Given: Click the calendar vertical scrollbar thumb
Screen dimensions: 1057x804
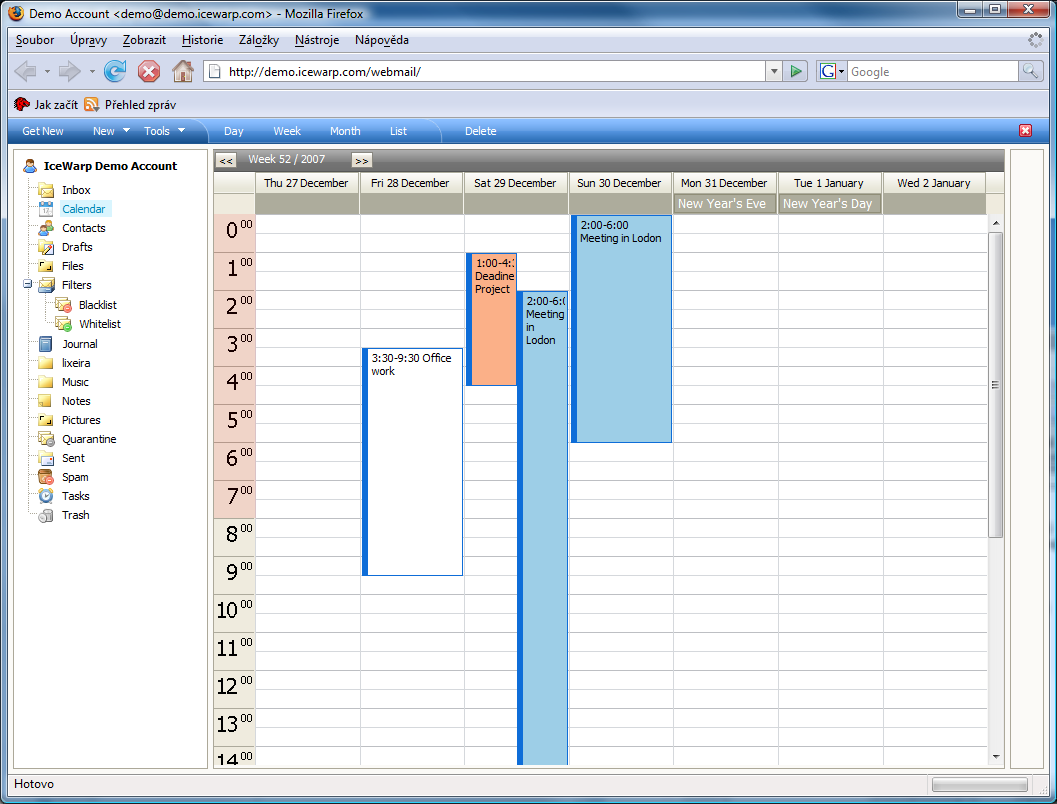Looking at the screenshot, I should coord(995,385).
